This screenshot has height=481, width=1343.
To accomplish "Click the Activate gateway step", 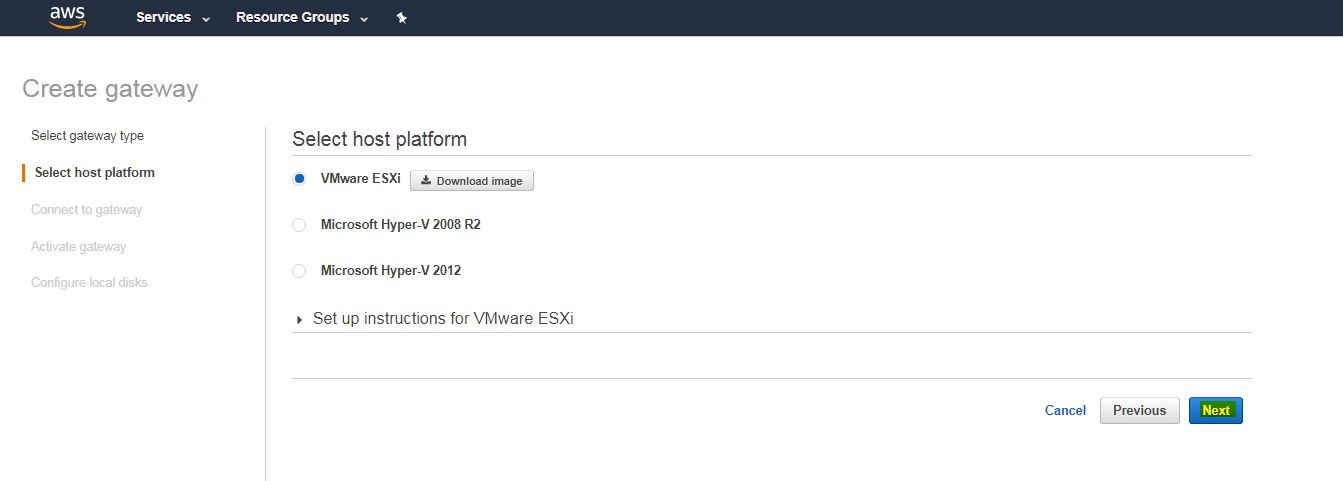I will pos(79,247).
